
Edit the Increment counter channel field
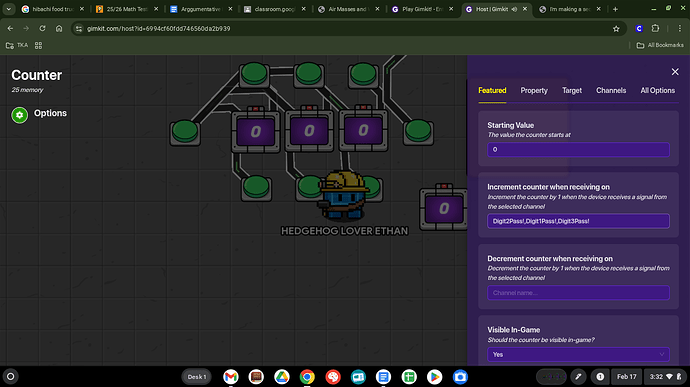(578, 221)
